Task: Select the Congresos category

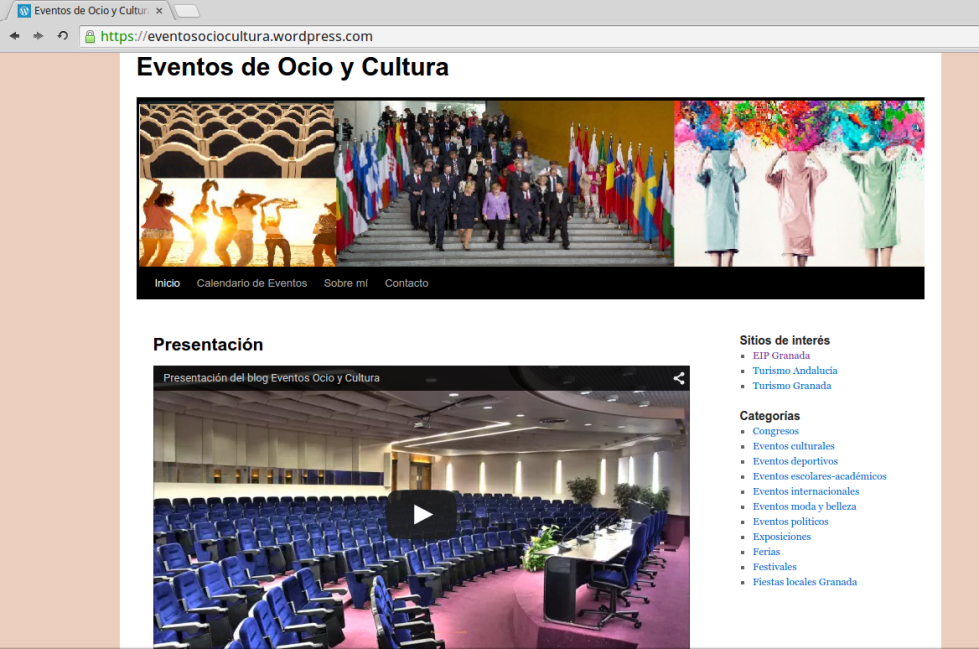Action: (x=775, y=431)
